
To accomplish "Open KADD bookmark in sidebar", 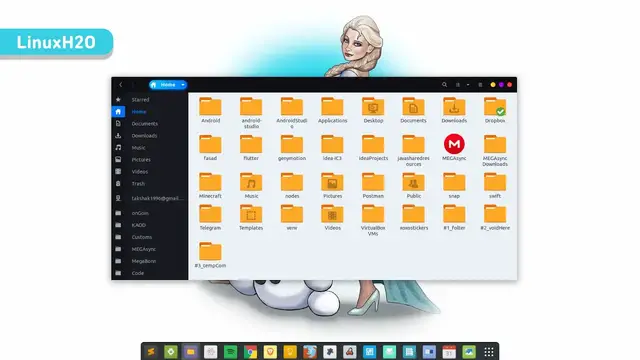I will coord(149,225).
